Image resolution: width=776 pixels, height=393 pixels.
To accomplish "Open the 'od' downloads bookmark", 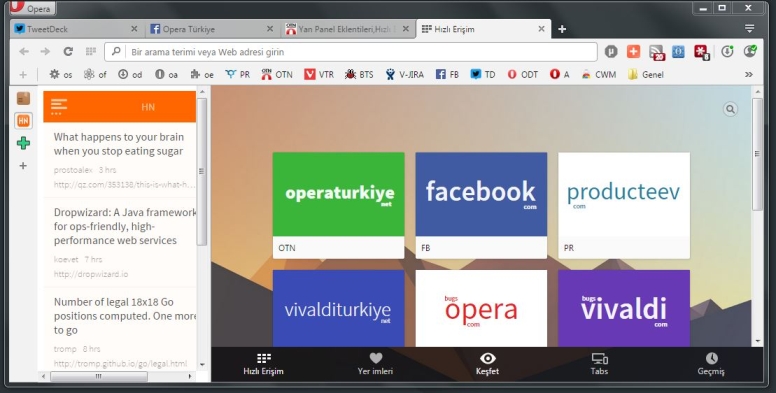I will (130, 75).
